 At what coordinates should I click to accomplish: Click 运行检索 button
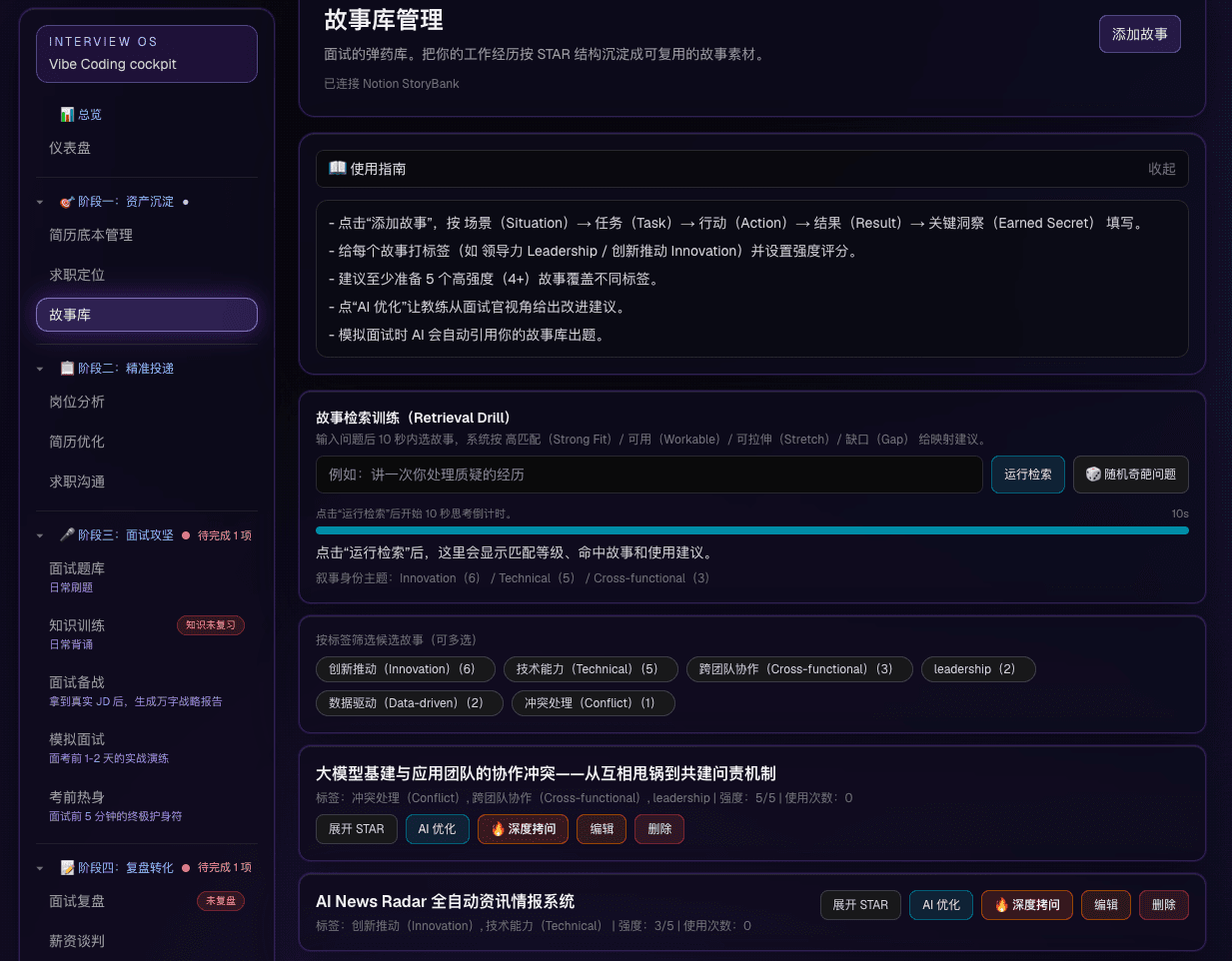(x=1028, y=475)
